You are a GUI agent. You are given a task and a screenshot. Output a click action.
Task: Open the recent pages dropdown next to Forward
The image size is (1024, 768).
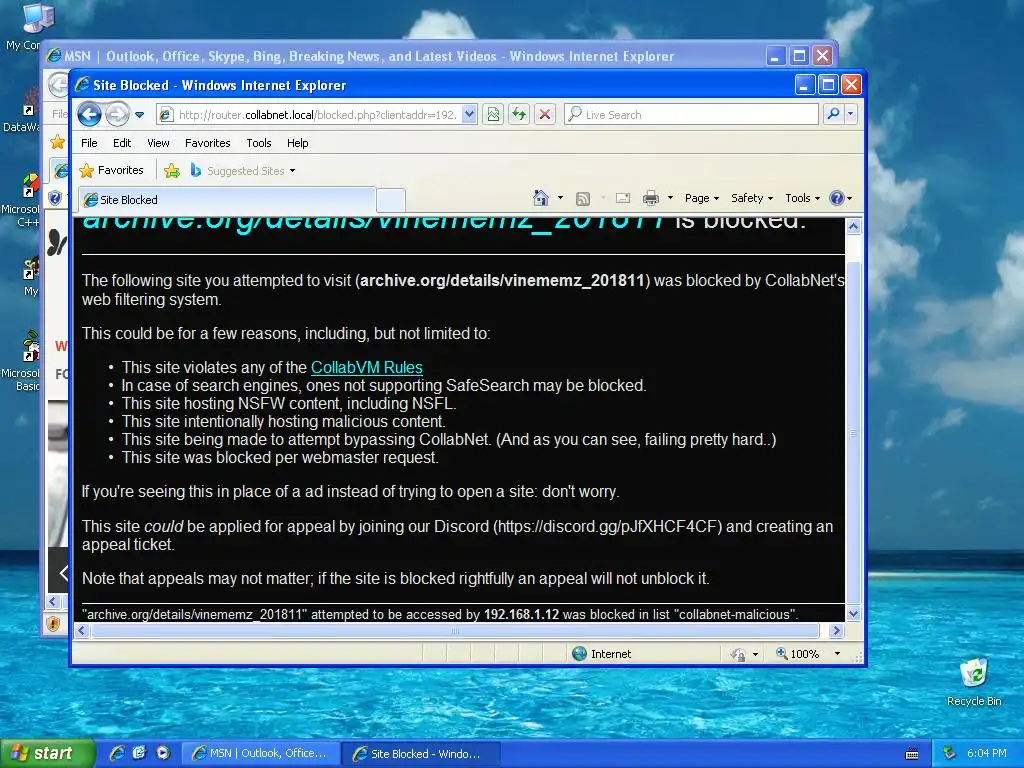(x=139, y=115)
